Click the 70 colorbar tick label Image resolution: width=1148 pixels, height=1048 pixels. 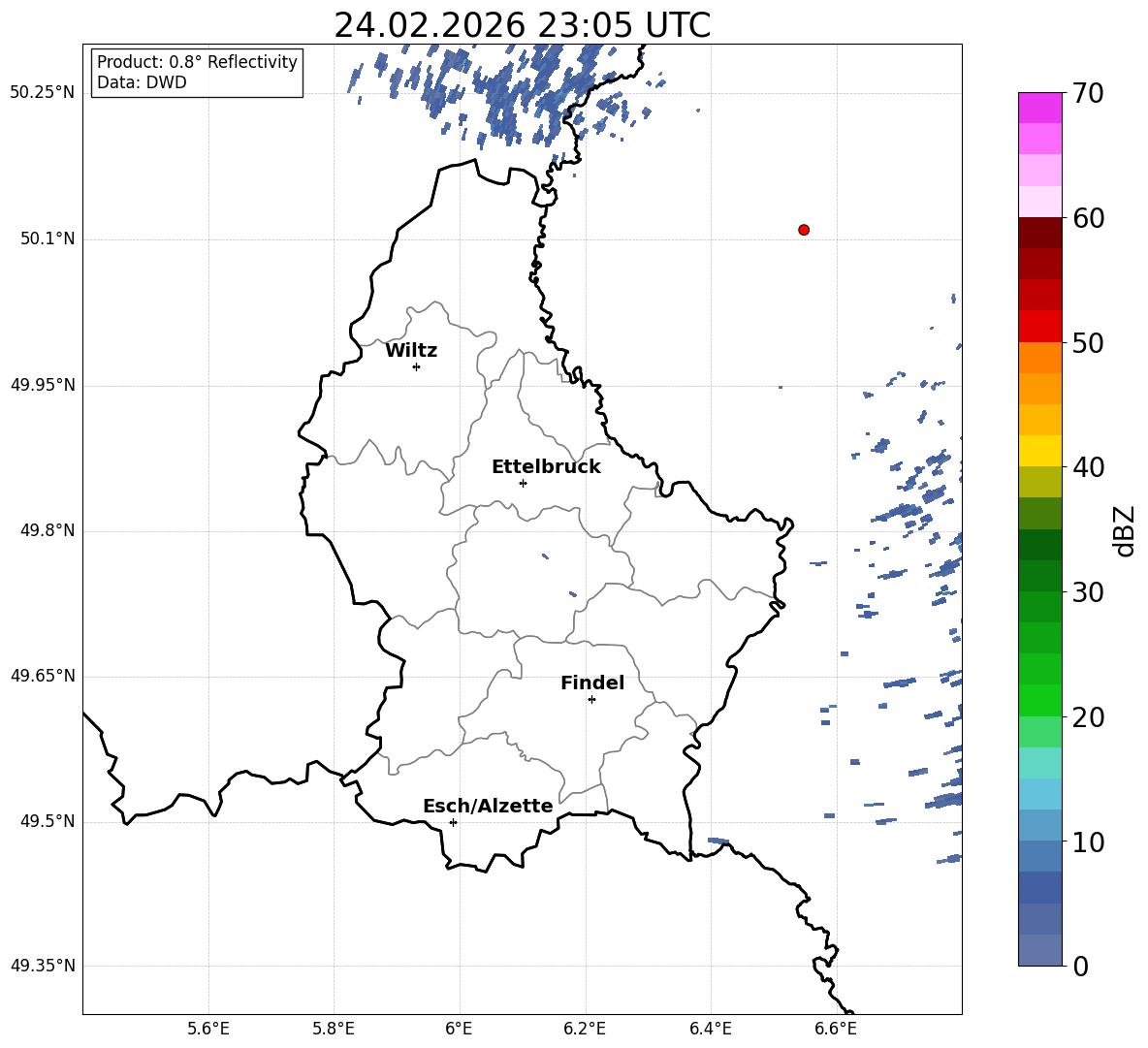[x=1087, y=94]
